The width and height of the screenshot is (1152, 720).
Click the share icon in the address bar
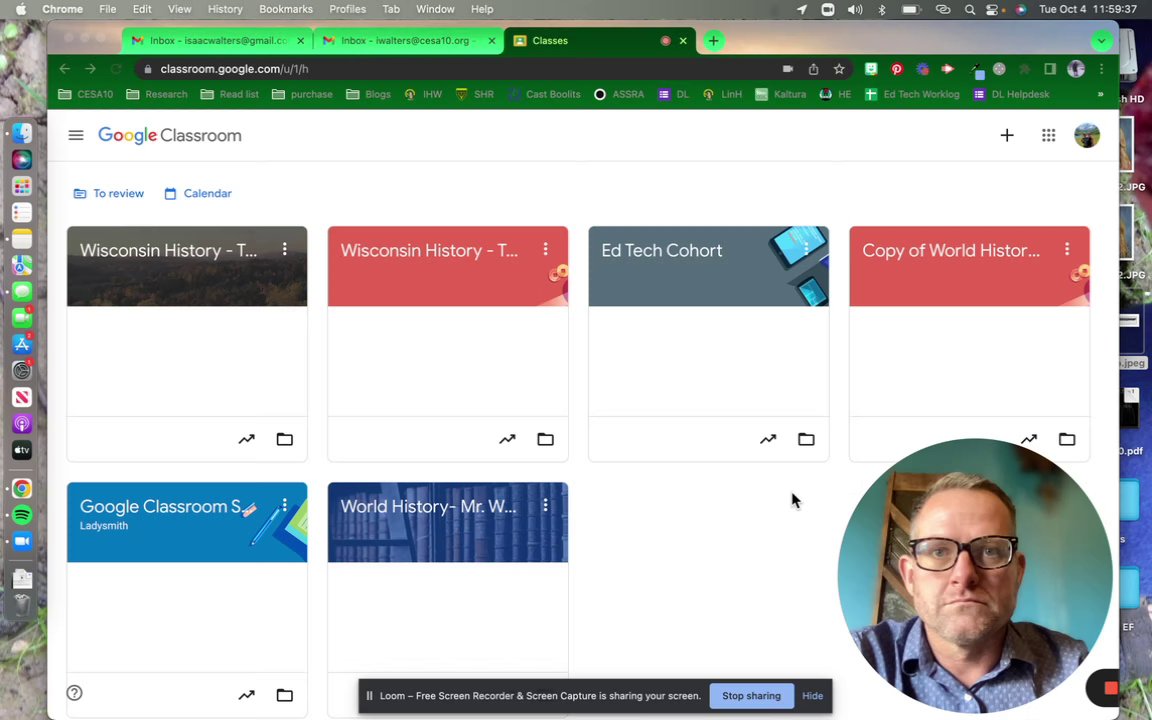(813, 69)
